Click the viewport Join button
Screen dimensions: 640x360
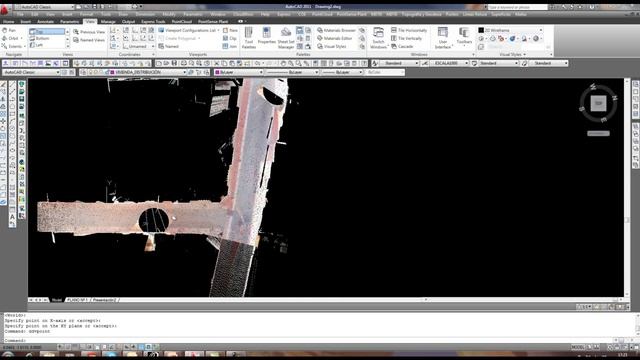point(230,47)
